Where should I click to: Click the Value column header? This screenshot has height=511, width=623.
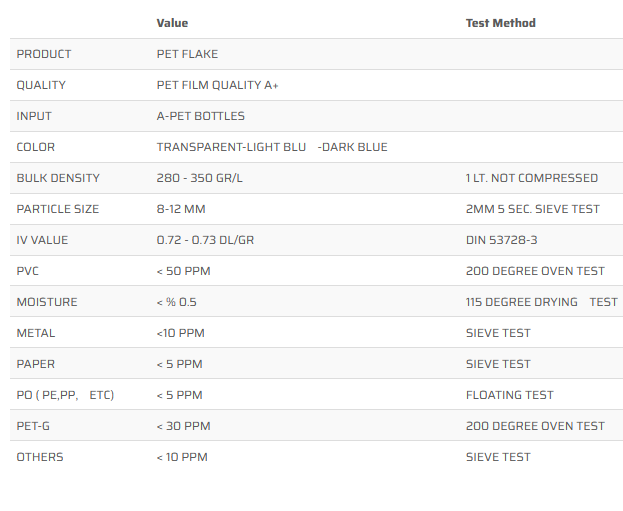tap(172, 23)
